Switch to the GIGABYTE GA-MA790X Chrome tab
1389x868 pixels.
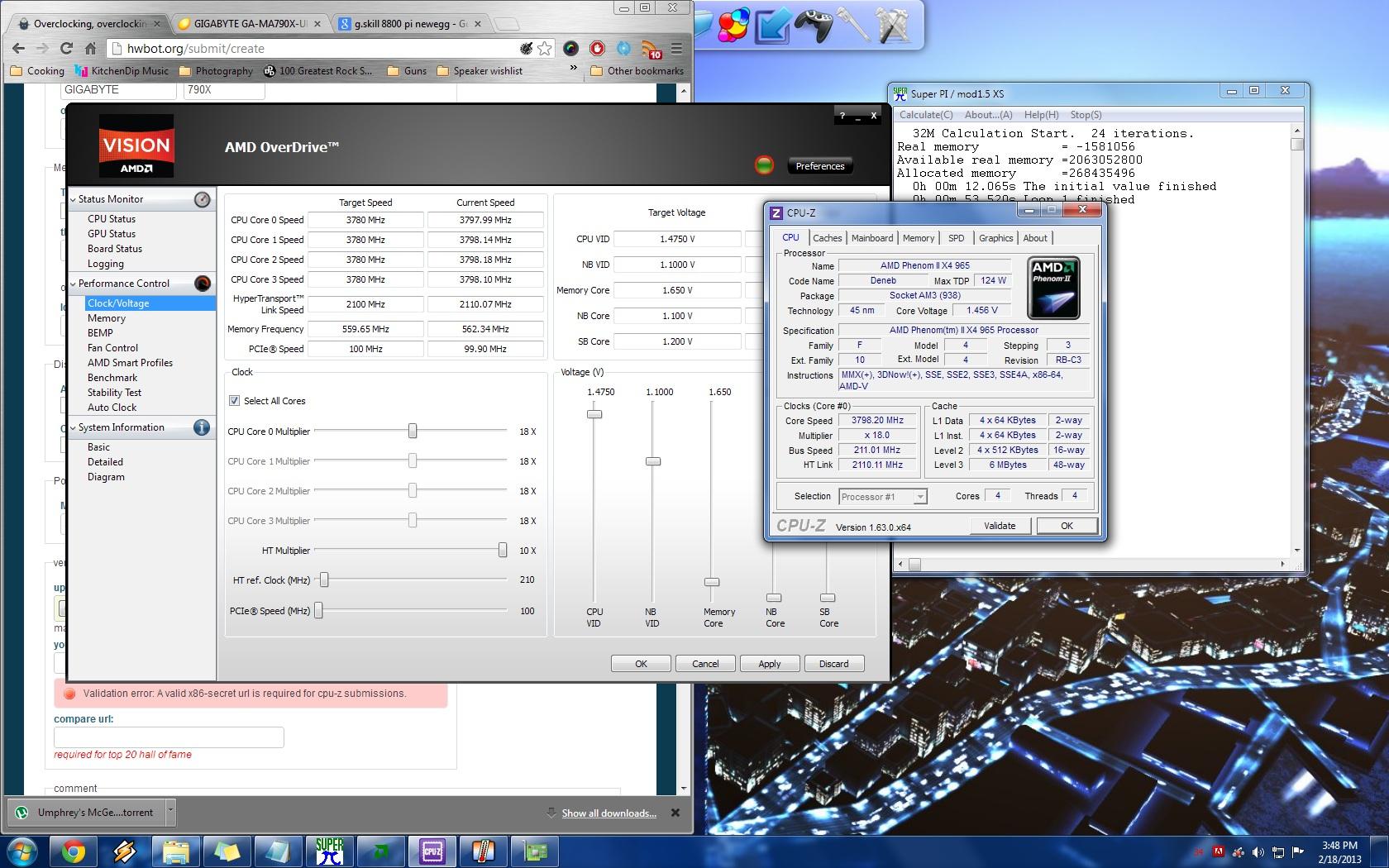250,24
